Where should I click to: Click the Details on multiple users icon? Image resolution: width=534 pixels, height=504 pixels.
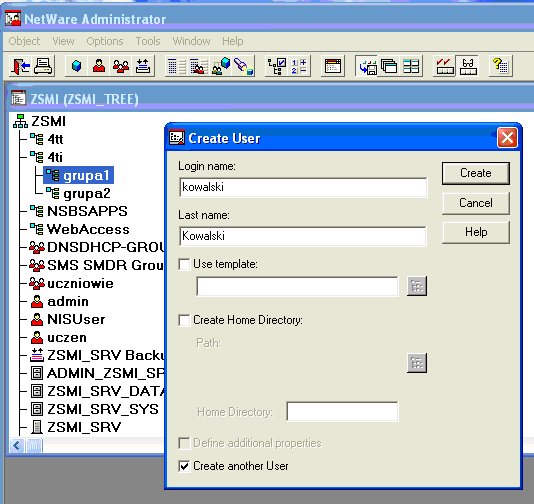click(199, 66)
